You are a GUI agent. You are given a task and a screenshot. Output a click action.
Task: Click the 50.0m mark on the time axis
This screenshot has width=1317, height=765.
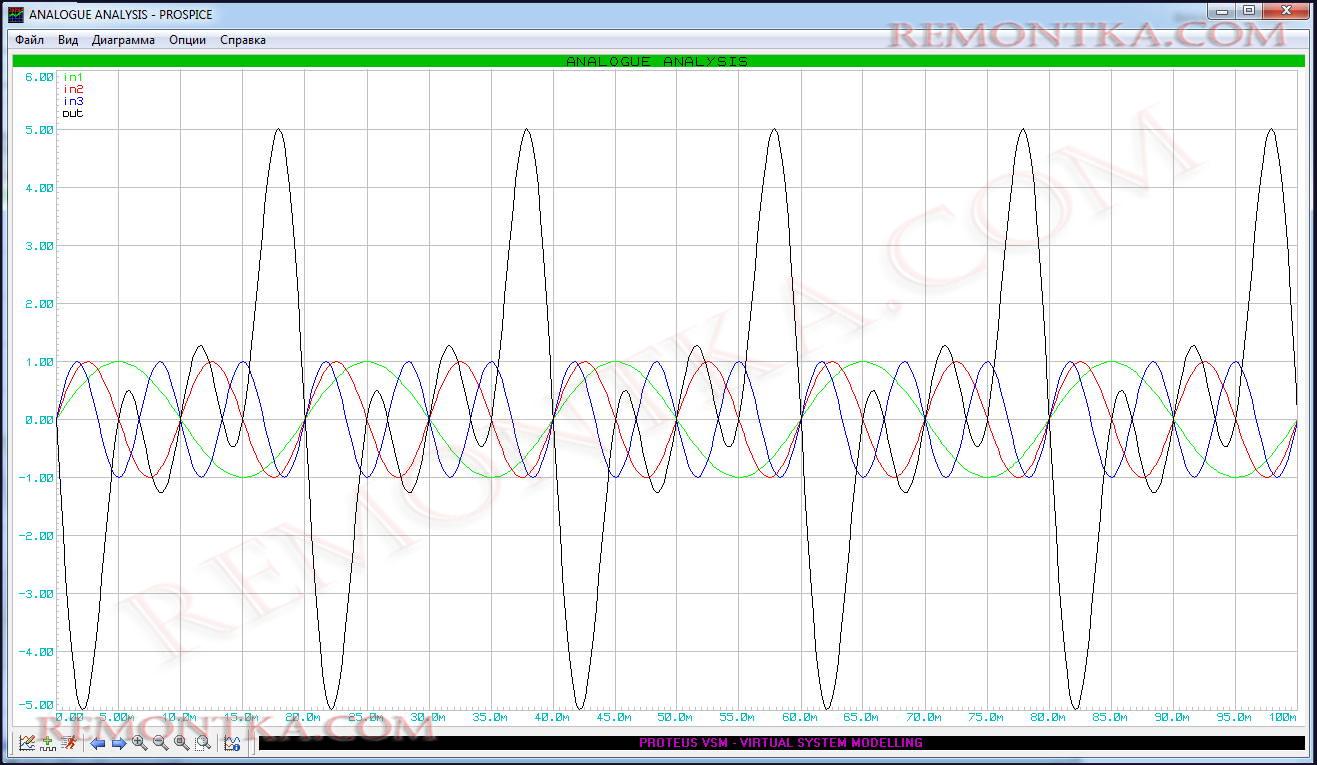(x=675, y=717)
